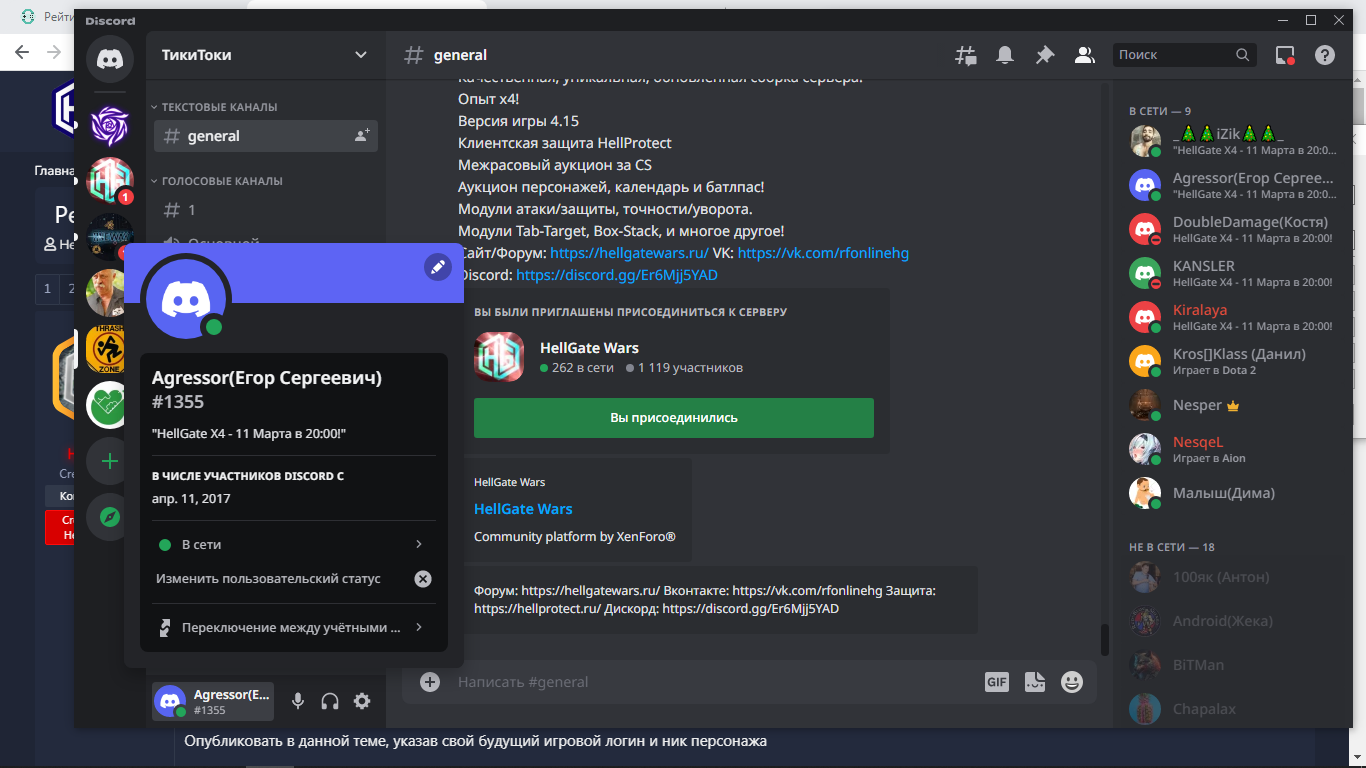The height and width of the screenshot is (768, 1366).
Task: Open HellGate Wars blue embed title
Action: 523,509
